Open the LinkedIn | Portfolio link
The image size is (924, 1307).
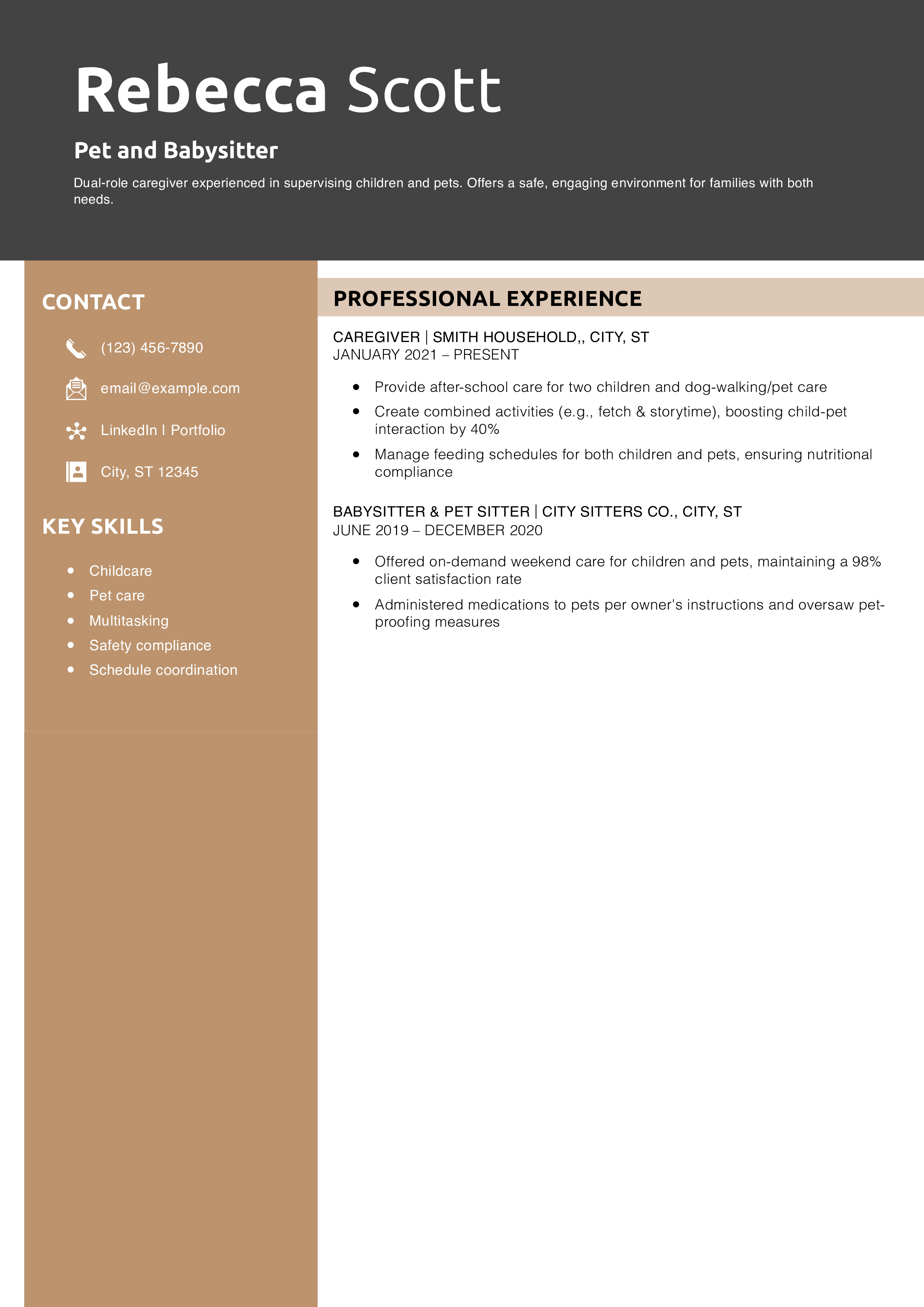163,430
